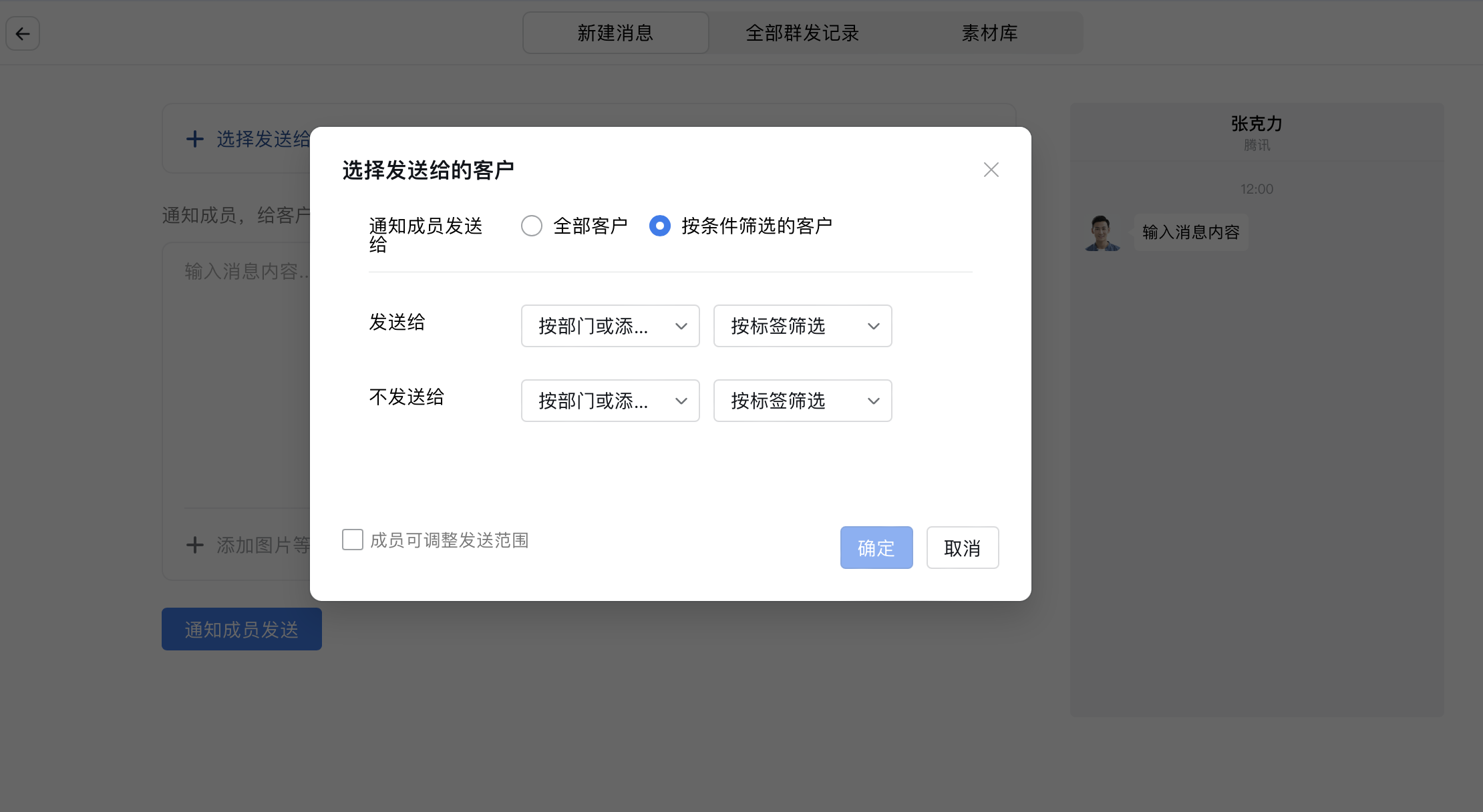Click the 通知成员发送 button

(x=241, y=629)
